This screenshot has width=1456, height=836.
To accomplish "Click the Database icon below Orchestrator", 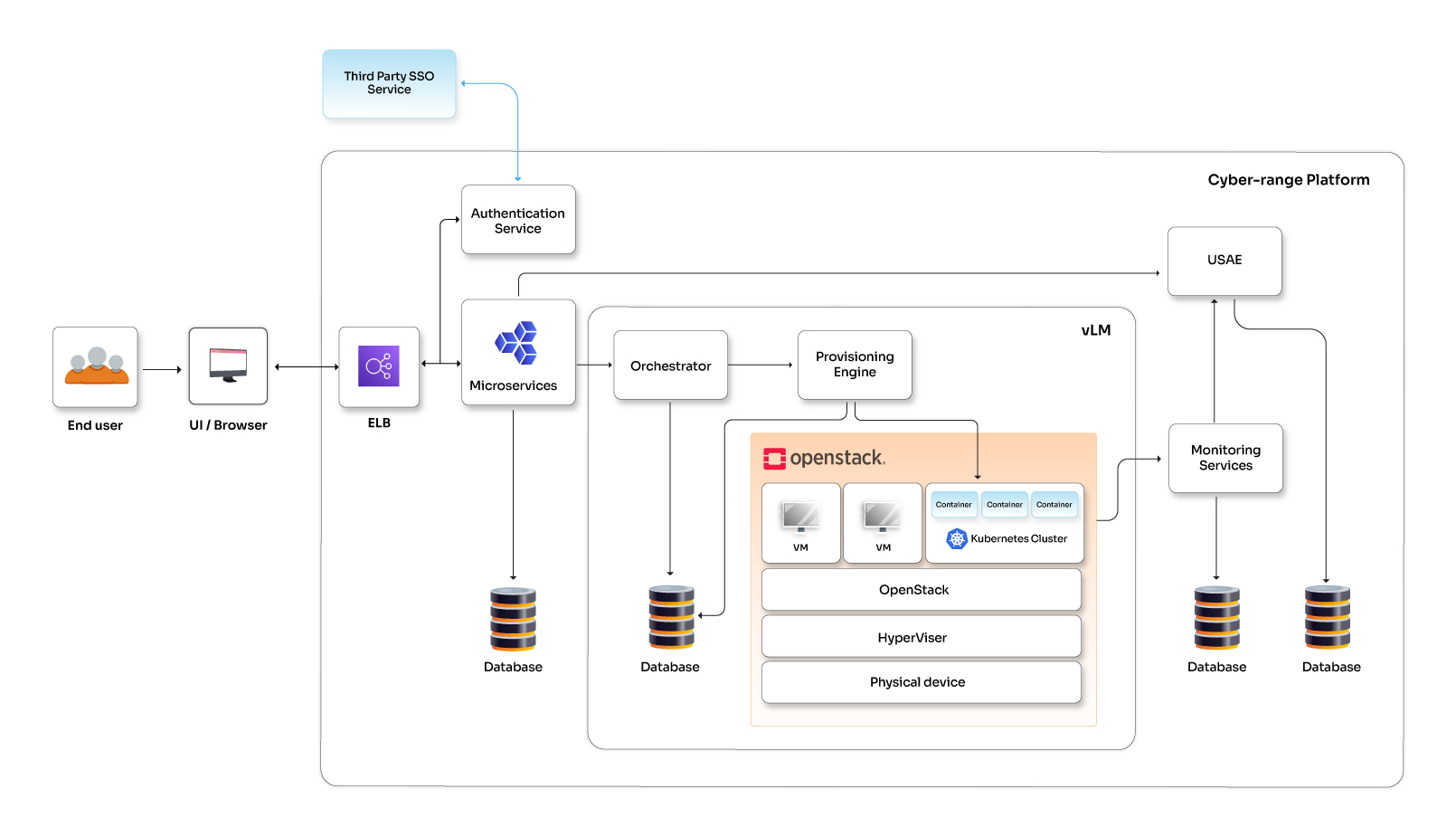I will tap(671, 617).
